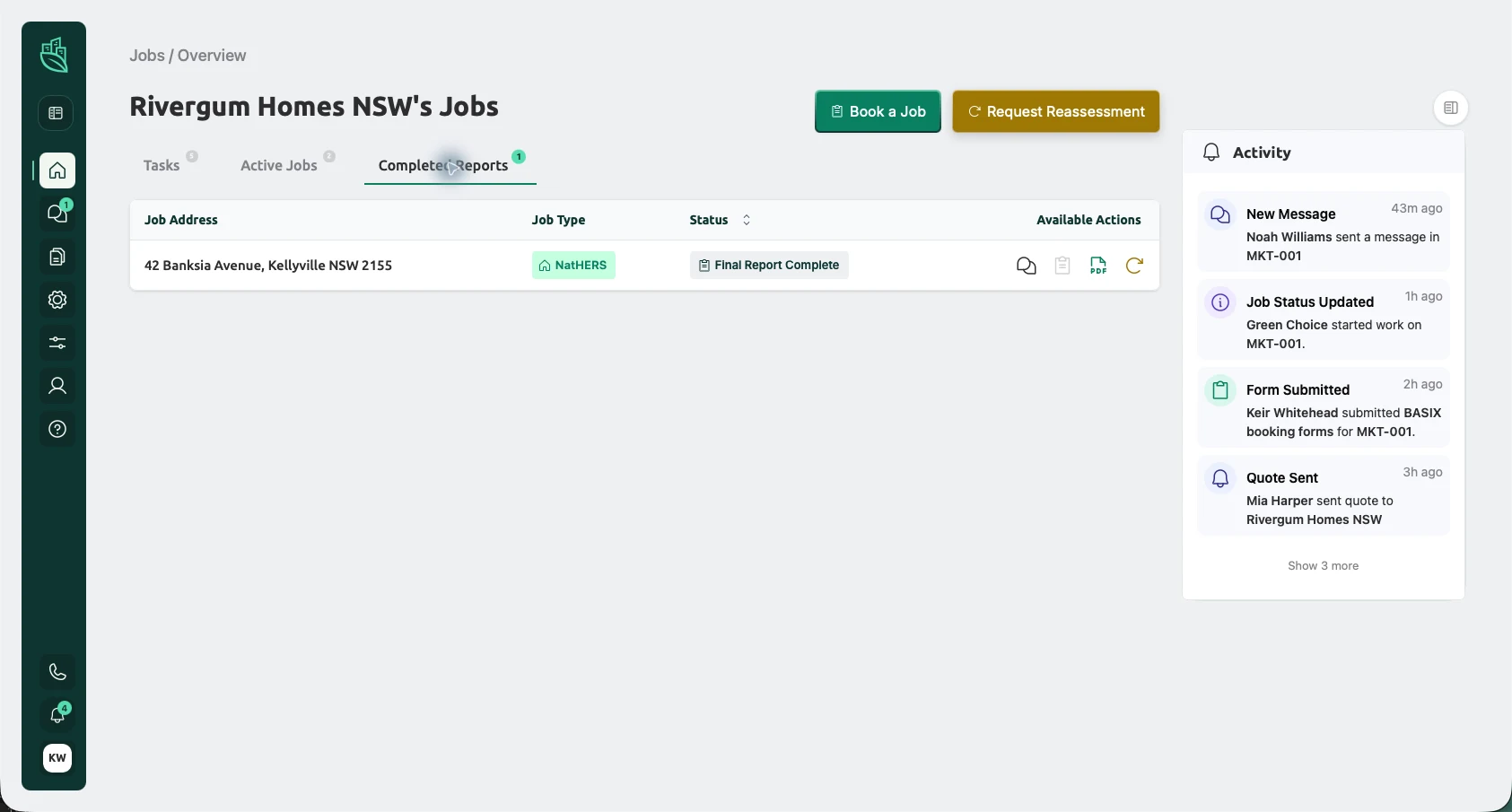
Task: Open the sliders preferences icon in sidebar
Action: tap(57, 343)
